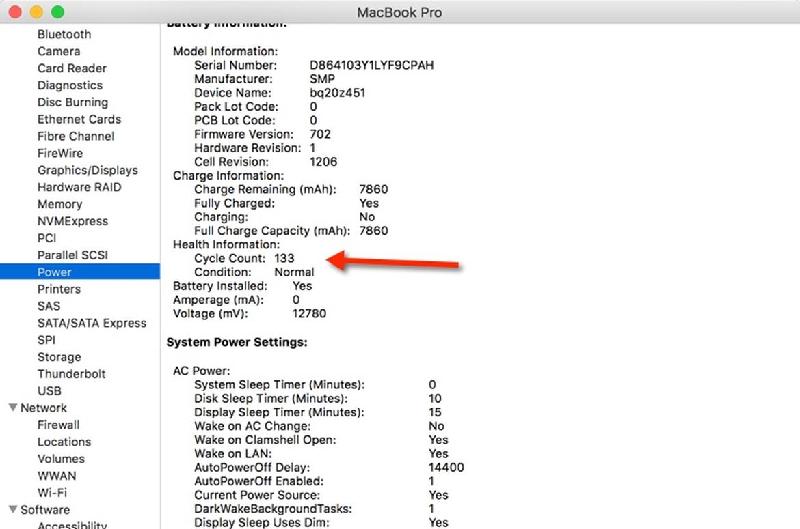Click the Manufacturer value SMP
Screen dimensions: 800x529
pyautogui.click(x=322, y=79)
